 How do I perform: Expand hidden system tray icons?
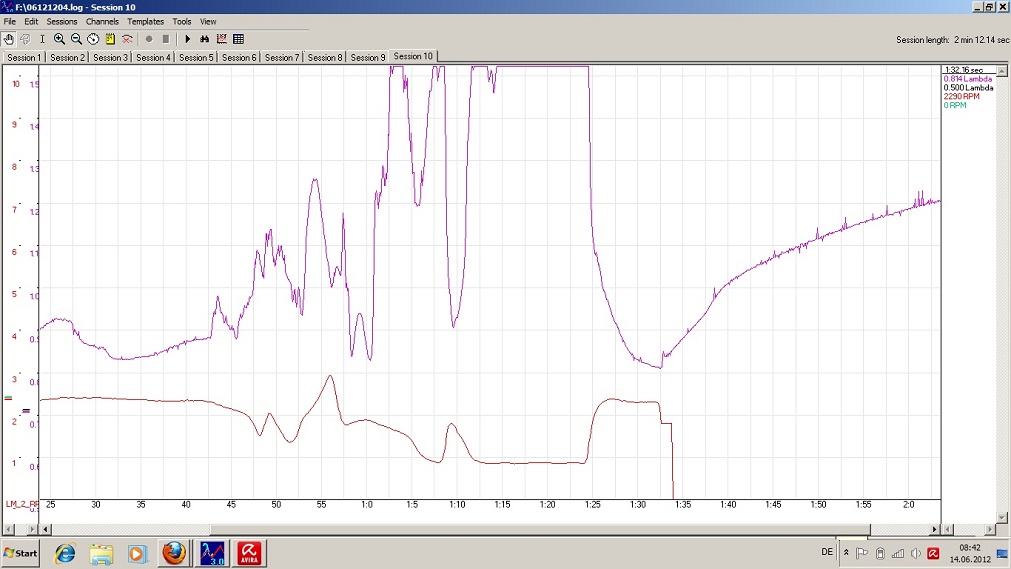846,553
